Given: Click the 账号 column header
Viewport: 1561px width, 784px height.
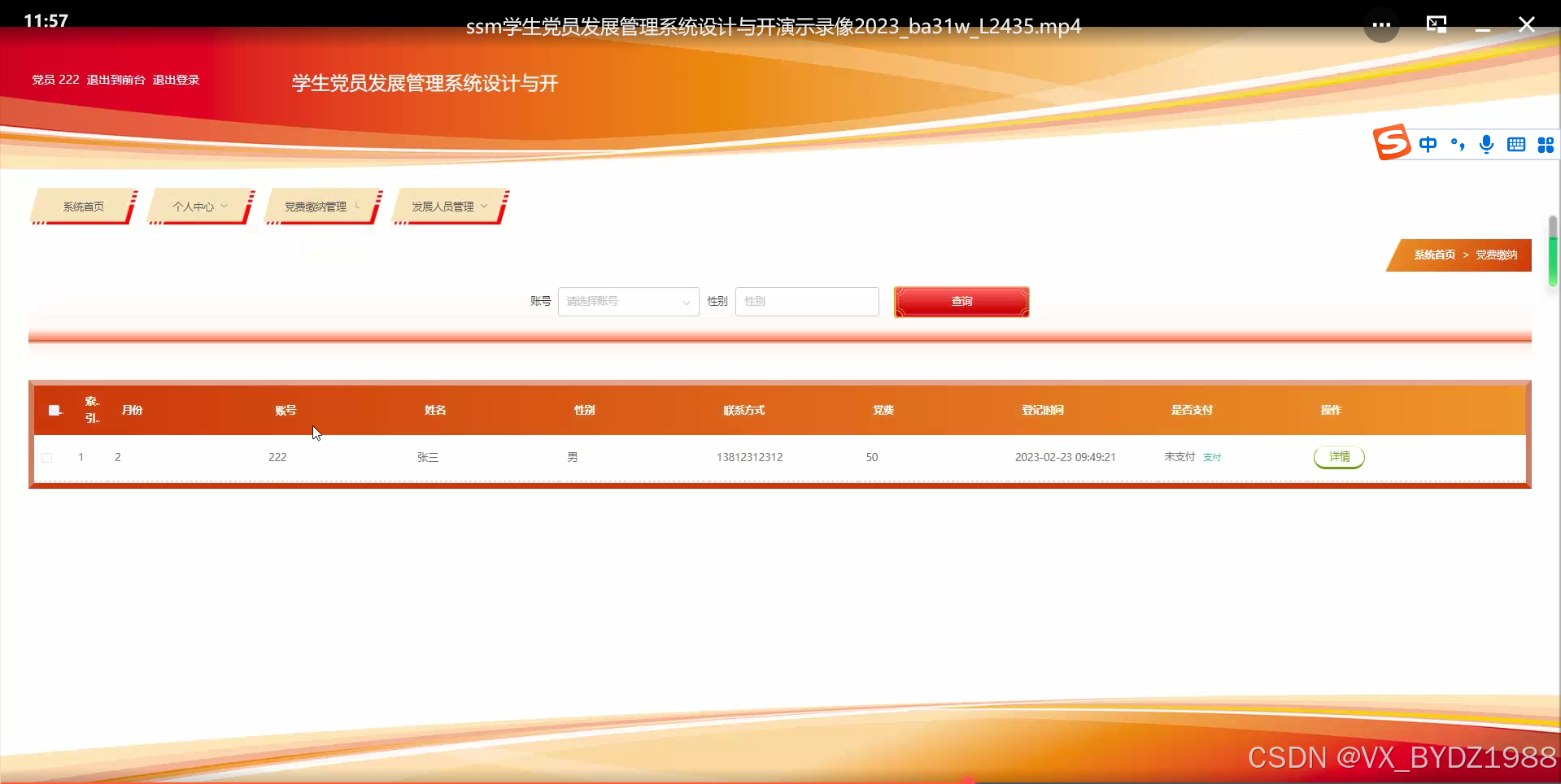Looking at the screenshot, I should coord(286,411).
